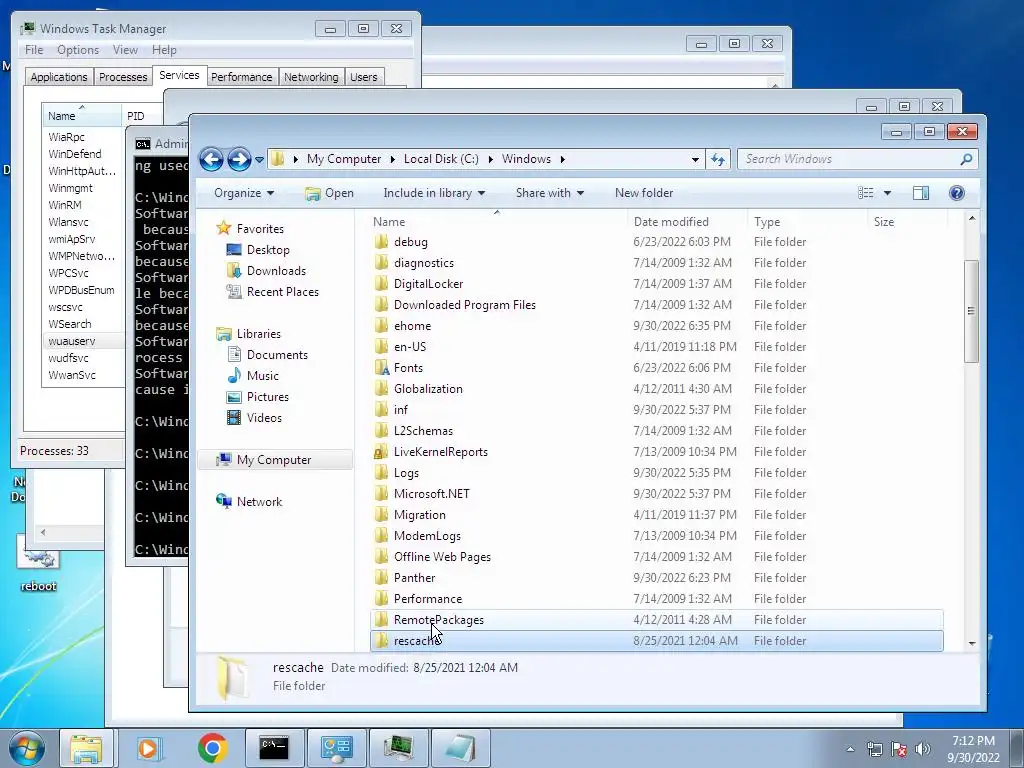Click New folder button

(x=644, y=193)
